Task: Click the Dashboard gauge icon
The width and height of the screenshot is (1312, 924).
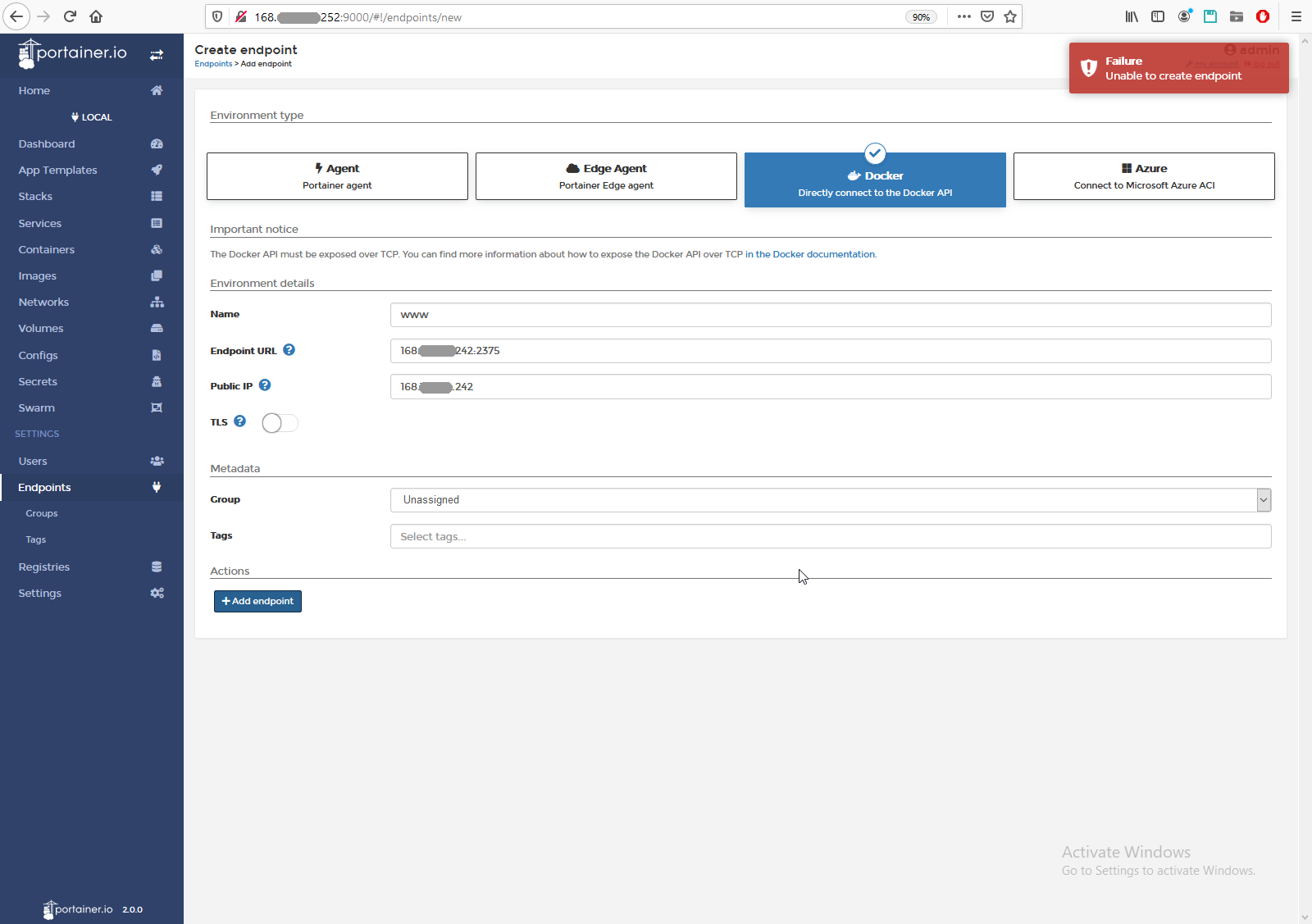Action: pyautogui.click(x=157, y=143)
